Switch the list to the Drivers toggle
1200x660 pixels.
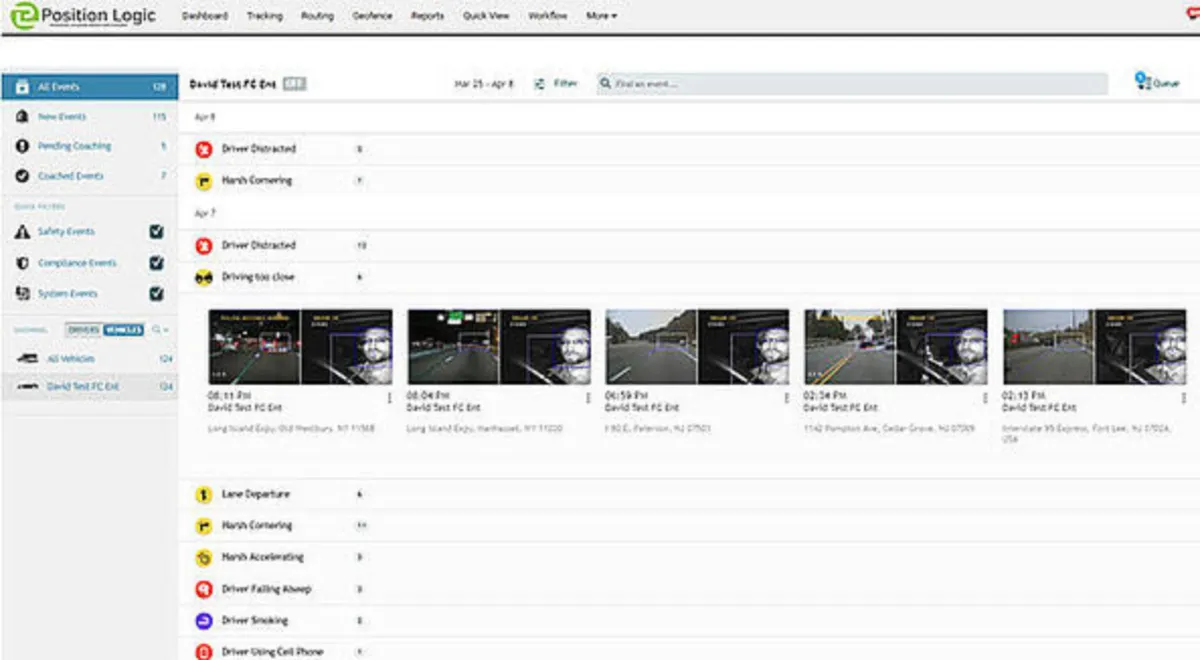tap(83, 329)
